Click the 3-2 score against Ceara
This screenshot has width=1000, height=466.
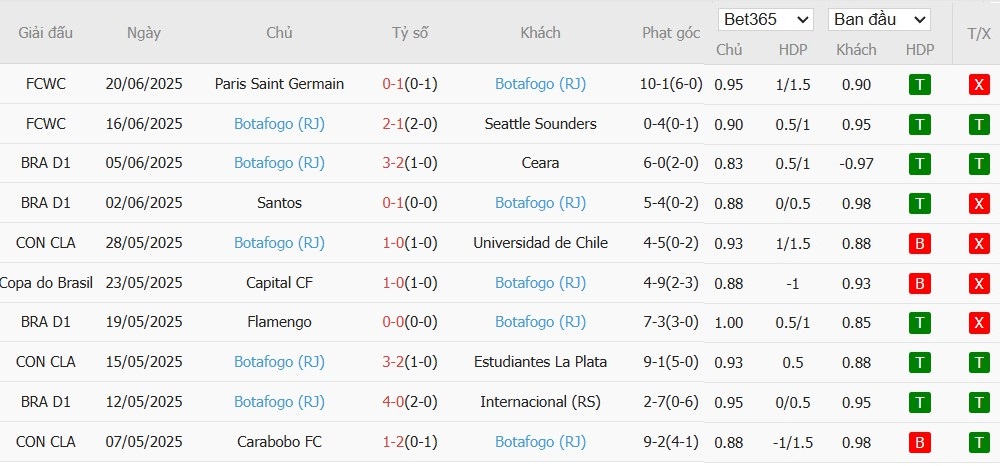pyautogui.click(x=392, y=163)
